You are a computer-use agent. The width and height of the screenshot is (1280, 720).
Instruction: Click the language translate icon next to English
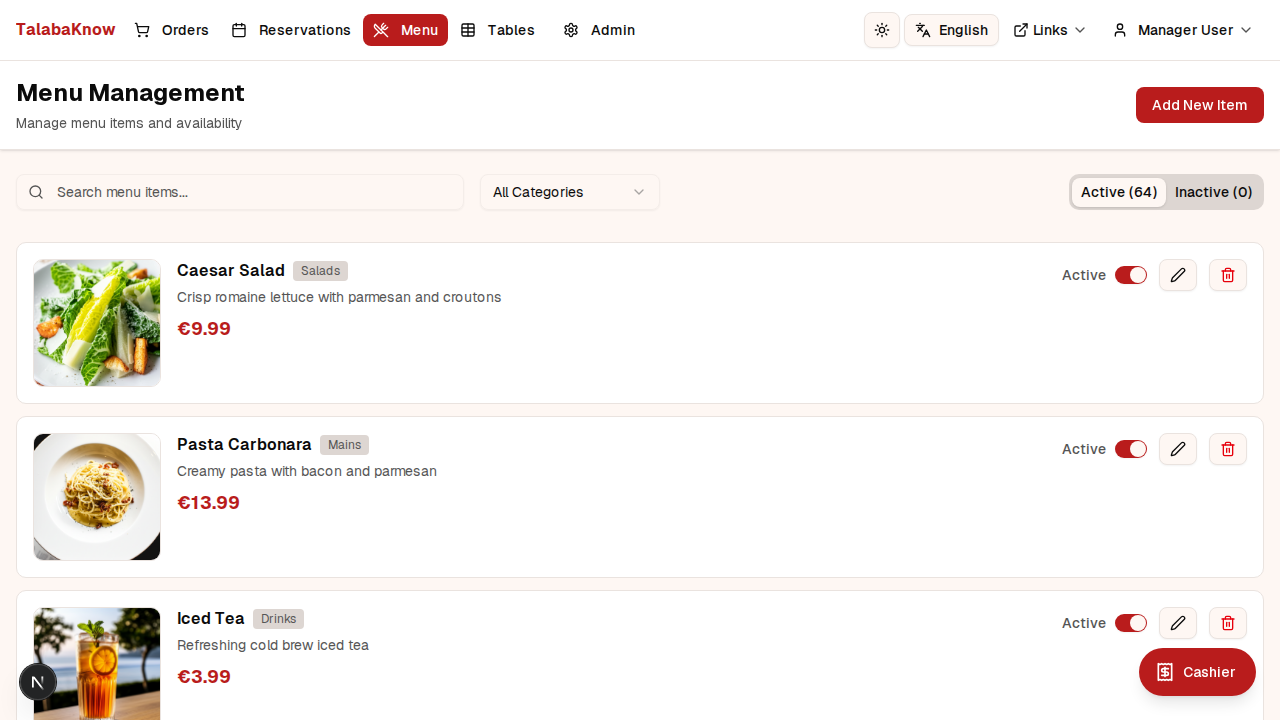[922, 30]
